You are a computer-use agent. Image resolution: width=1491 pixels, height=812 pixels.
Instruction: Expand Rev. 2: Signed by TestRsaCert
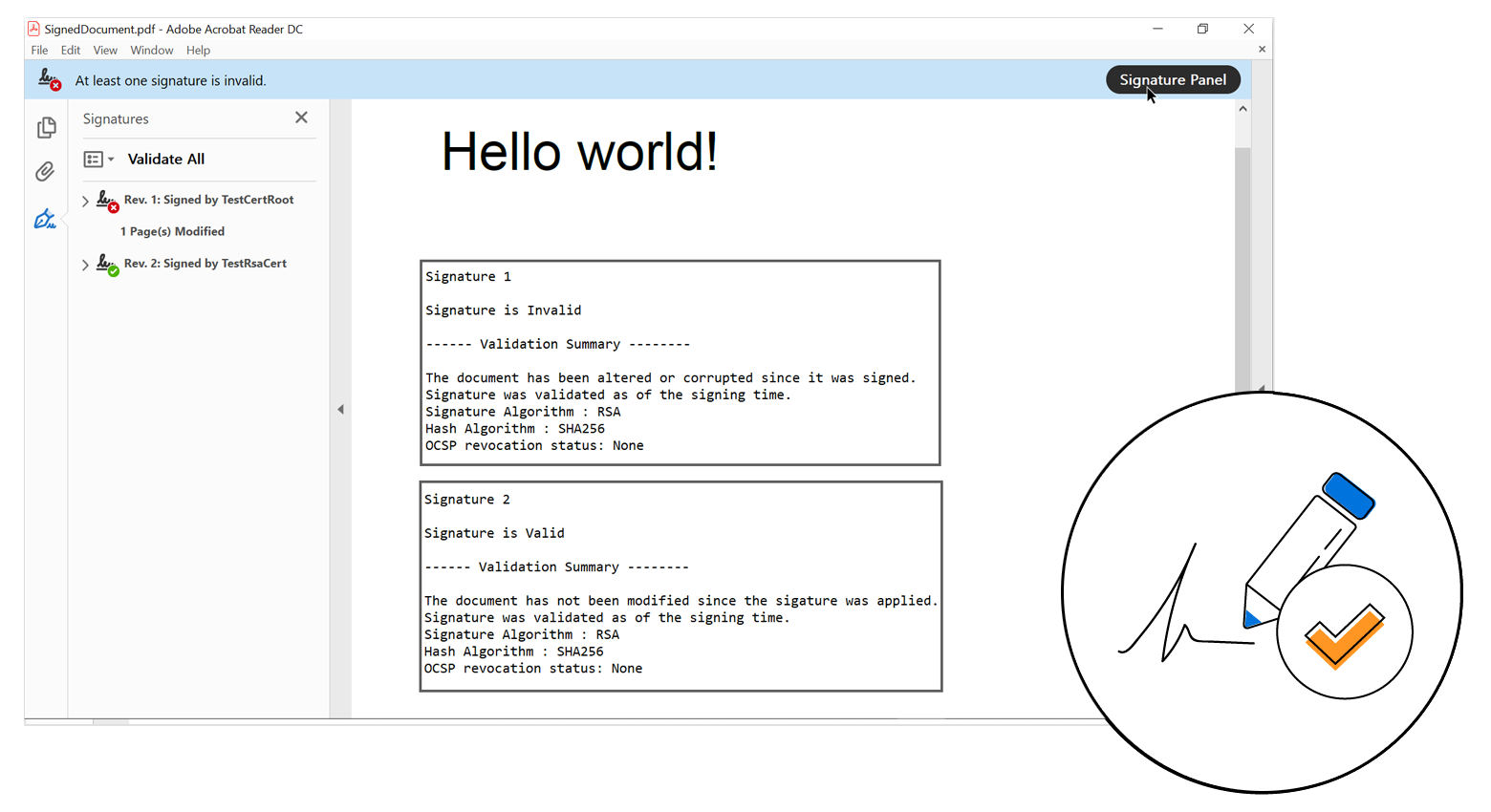[x=85, y=264]
